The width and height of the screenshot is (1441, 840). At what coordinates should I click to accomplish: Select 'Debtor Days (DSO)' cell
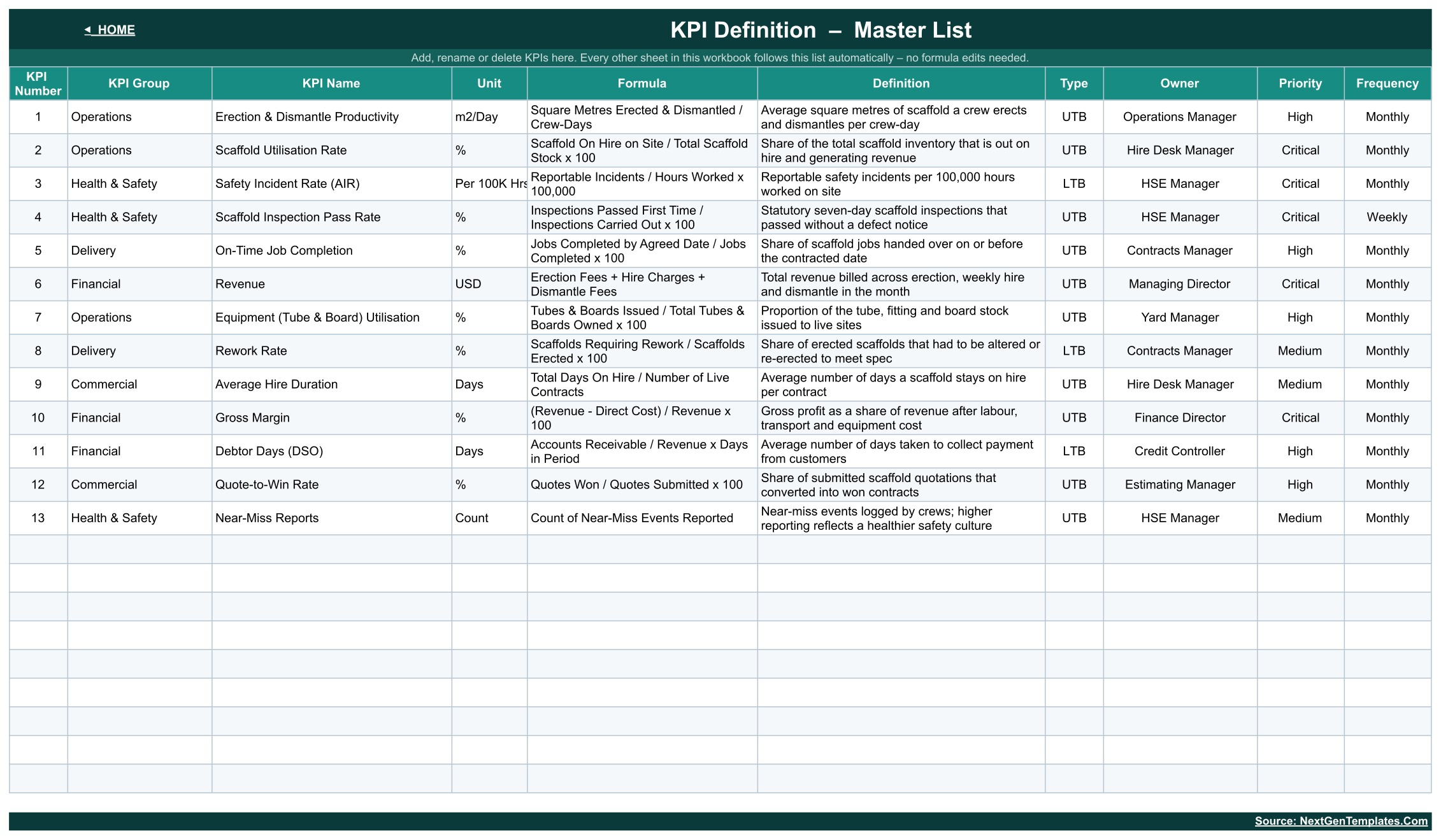point(331,452)
